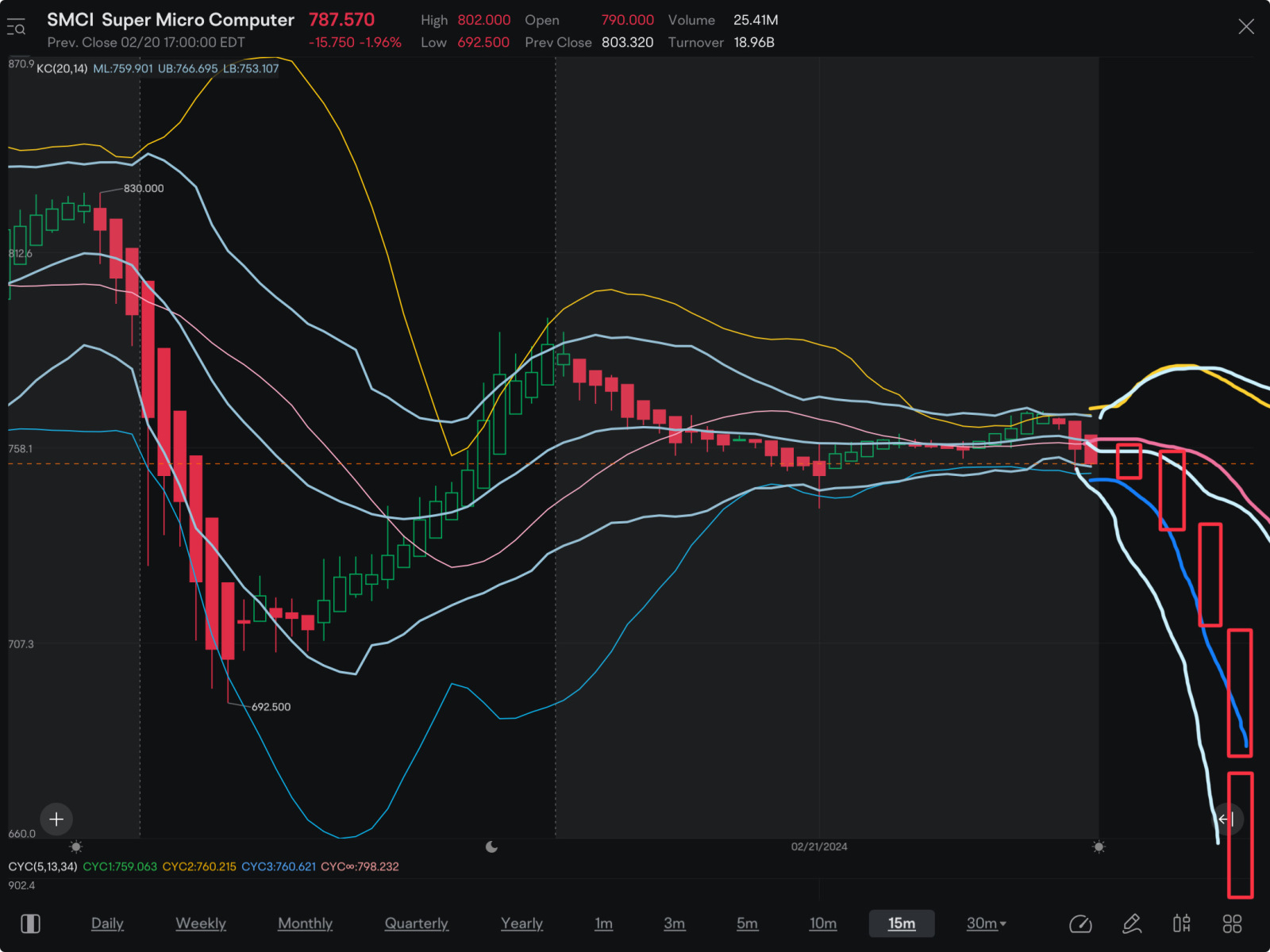The width and height of the screenshot is (1270, 952).
Task: Click the Prev. Close 02/20 17:00:00 EDT text
Action: click(146, 42)
